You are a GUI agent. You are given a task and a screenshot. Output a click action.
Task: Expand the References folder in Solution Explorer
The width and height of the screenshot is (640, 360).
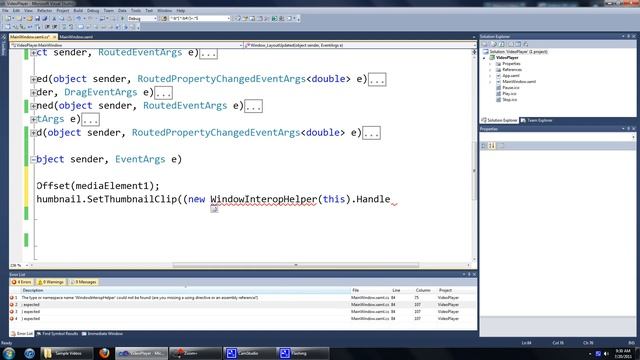[x=490, y=70]
